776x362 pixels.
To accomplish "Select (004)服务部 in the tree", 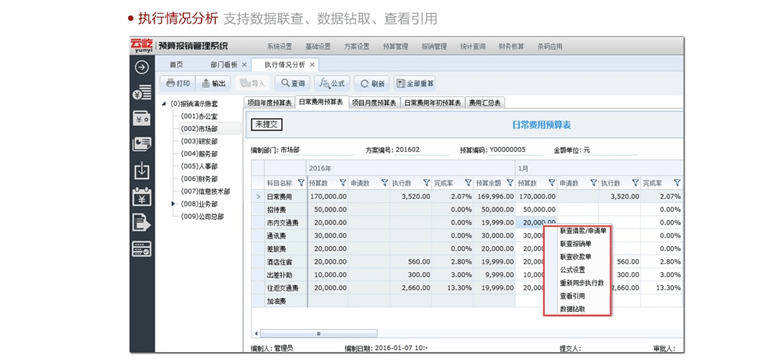I will click(199, 154).
